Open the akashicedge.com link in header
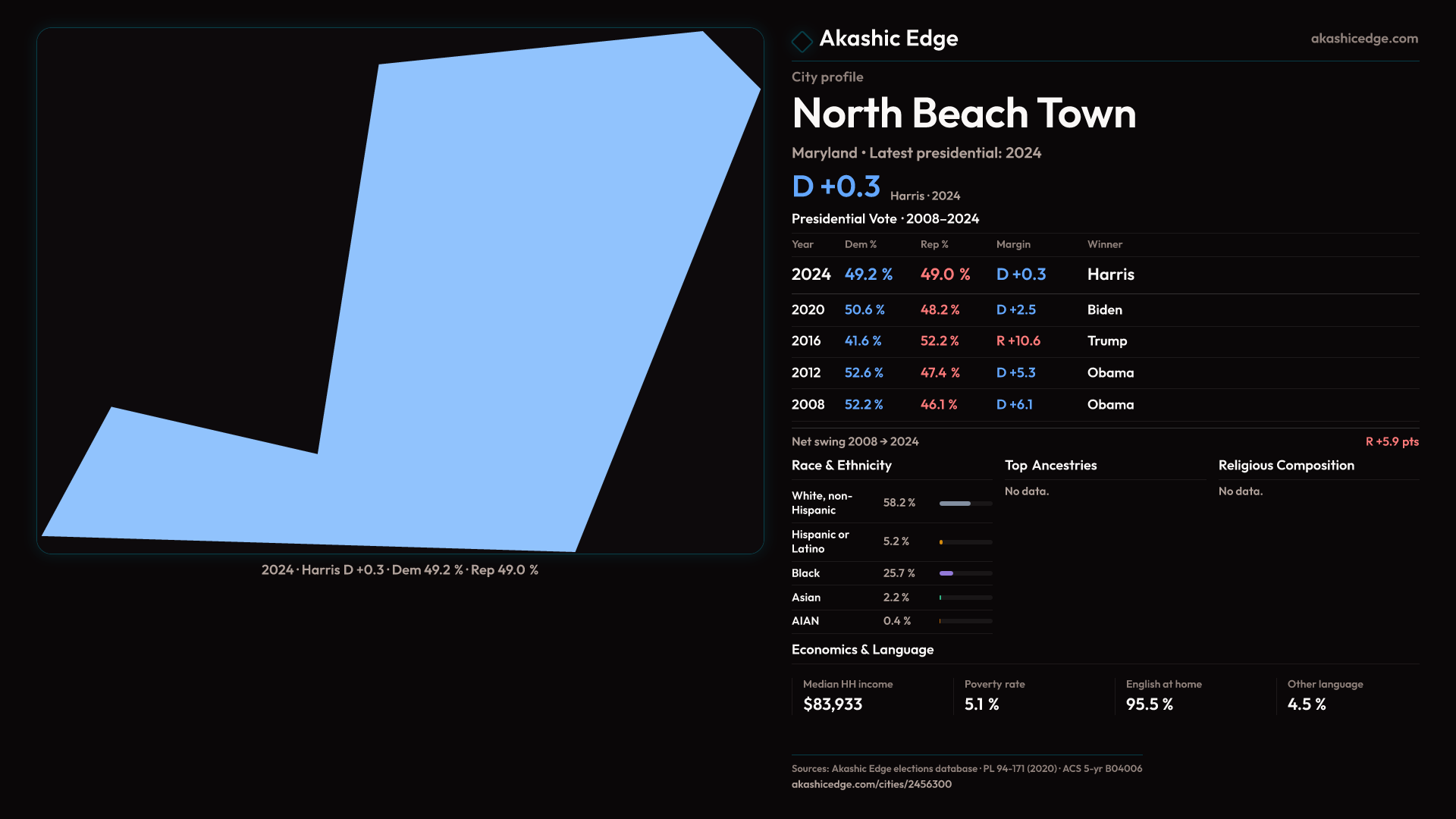This screenshot has height=819, width=1456. 1363,39
